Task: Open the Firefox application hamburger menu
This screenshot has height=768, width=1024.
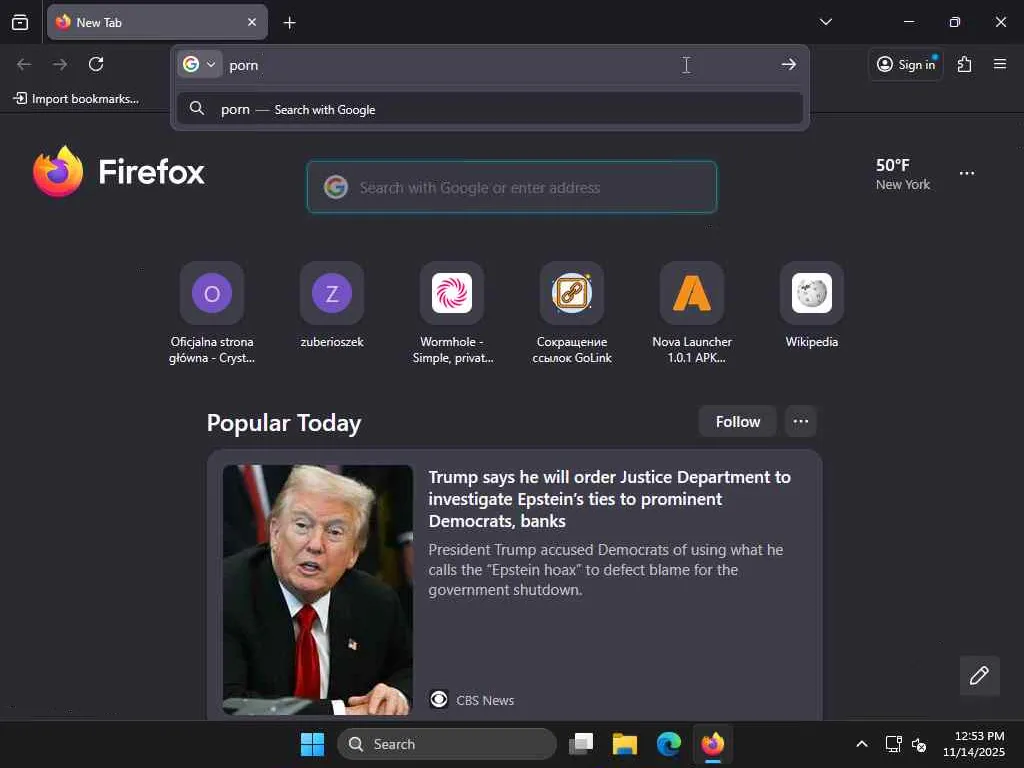Action: pos(1000,64)
